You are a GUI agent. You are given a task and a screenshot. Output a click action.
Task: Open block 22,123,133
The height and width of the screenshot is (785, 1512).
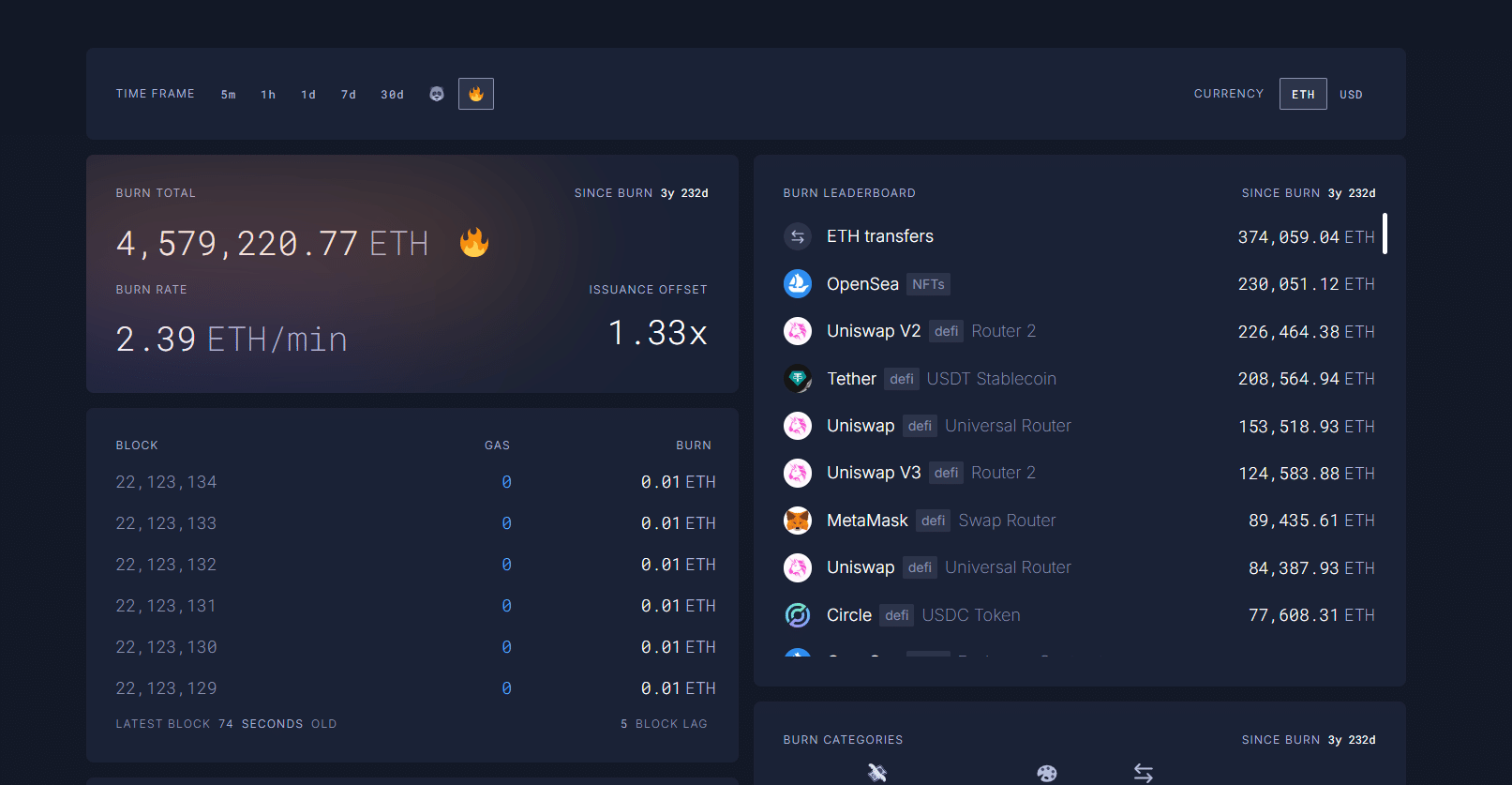166,523
